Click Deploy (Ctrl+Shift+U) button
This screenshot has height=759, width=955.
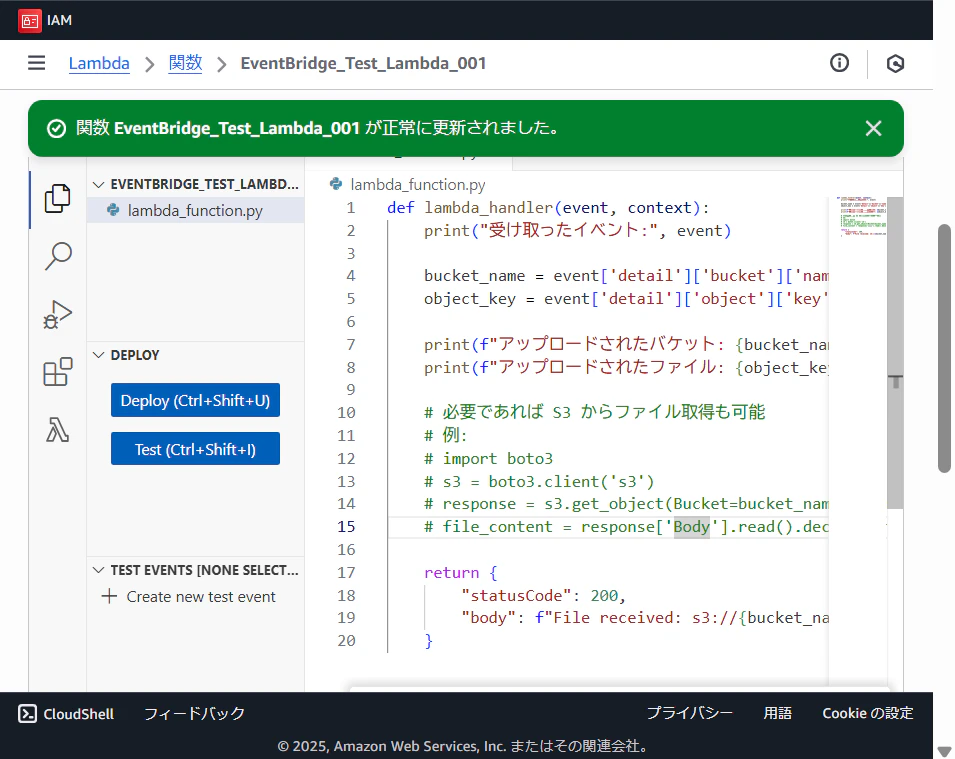196,400
